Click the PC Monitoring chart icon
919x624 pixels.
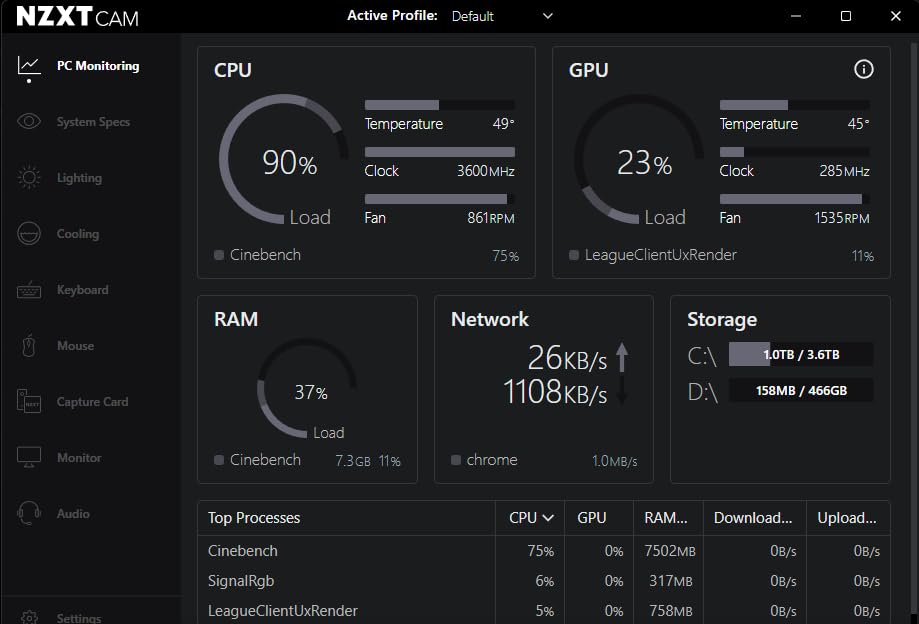29,66
